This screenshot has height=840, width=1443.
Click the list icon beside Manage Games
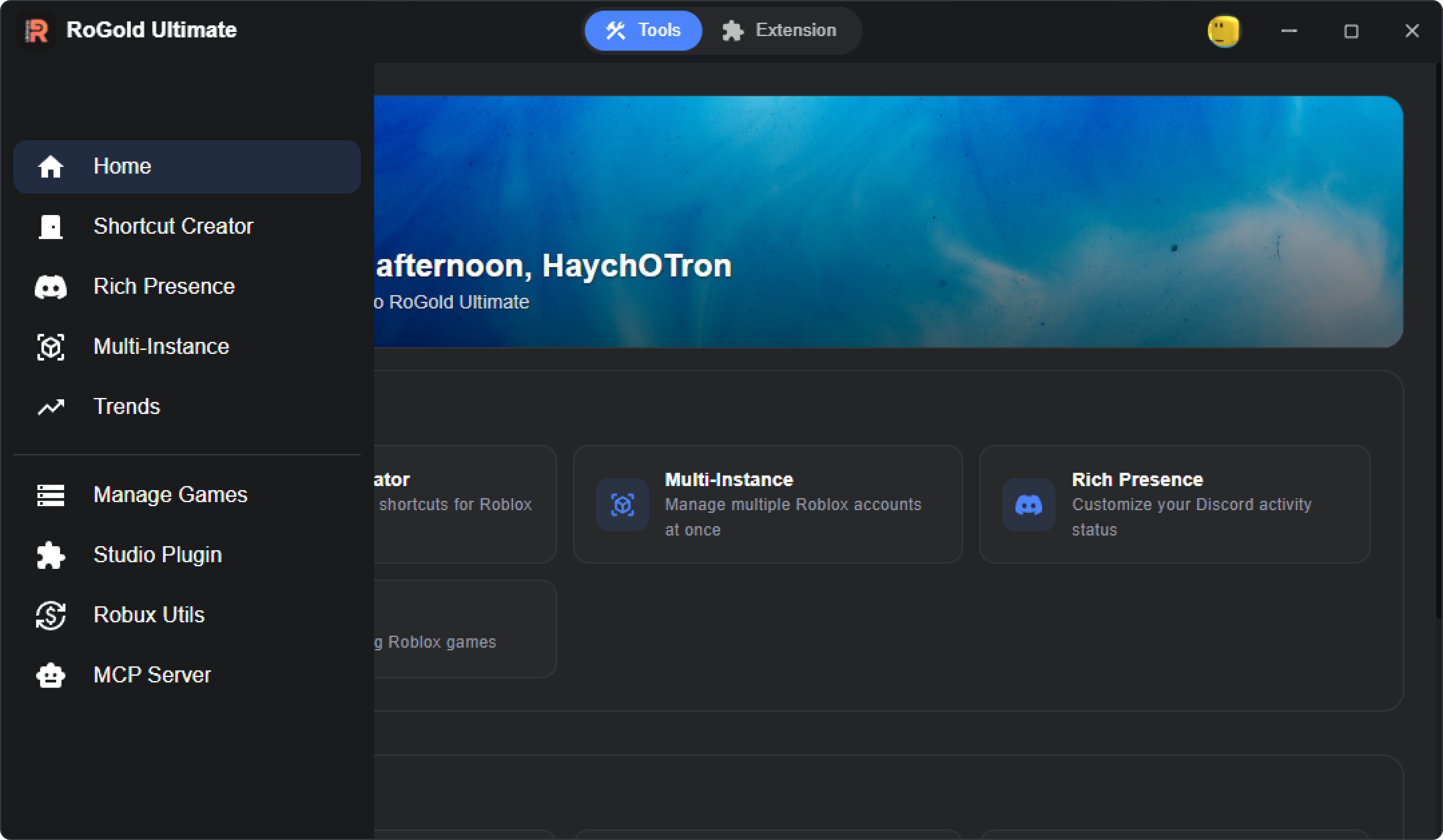[51, 495]
